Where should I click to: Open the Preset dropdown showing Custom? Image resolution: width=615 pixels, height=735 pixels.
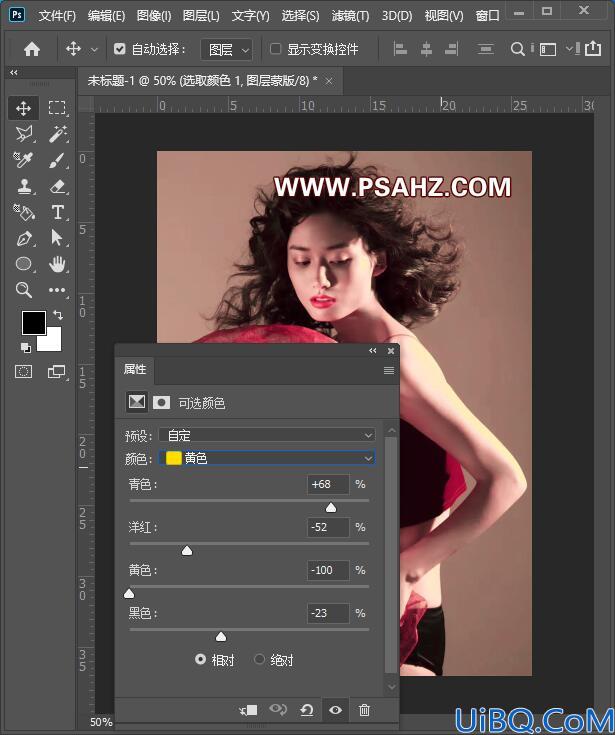point(267,435)
